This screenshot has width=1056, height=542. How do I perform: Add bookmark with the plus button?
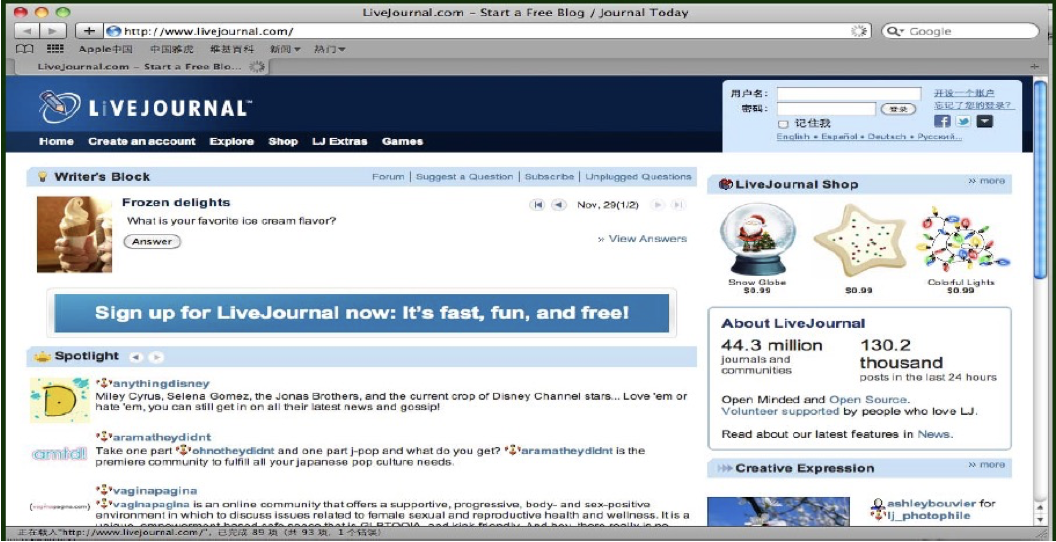pyautogui.click(x=89, y=31)
